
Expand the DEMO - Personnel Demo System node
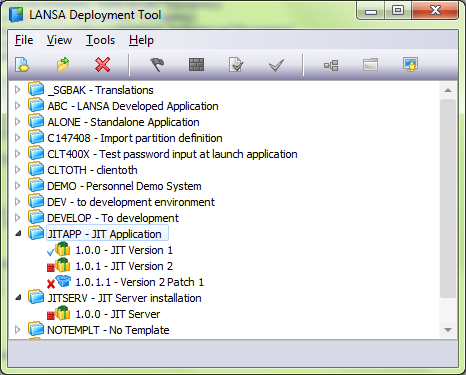click(x=17, y=186)
